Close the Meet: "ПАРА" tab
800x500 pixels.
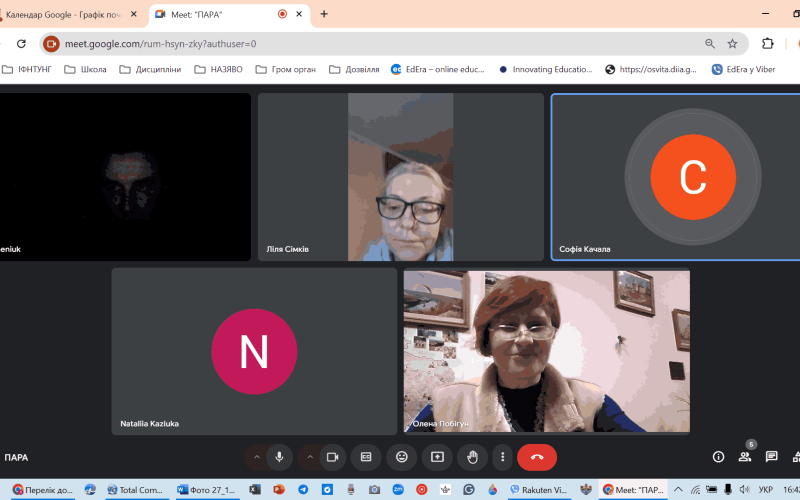pos(299,14)
